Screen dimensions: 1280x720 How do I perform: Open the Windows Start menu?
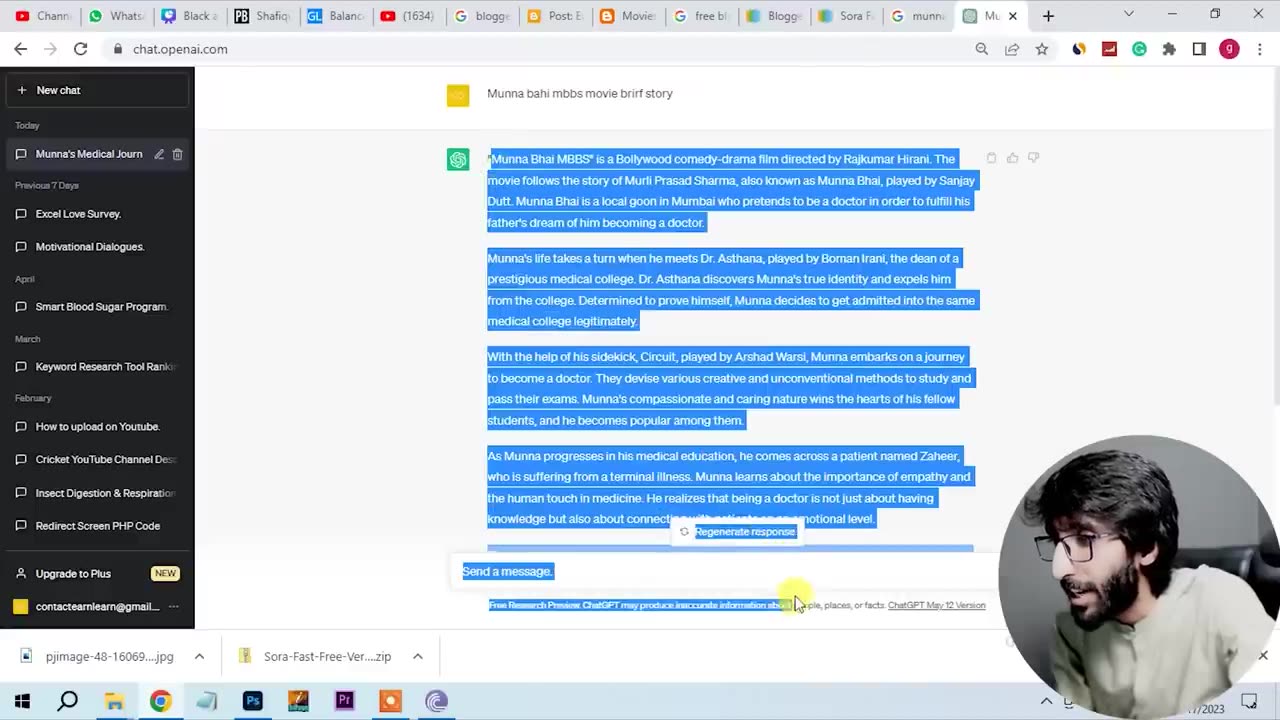[x=22, y=701]
